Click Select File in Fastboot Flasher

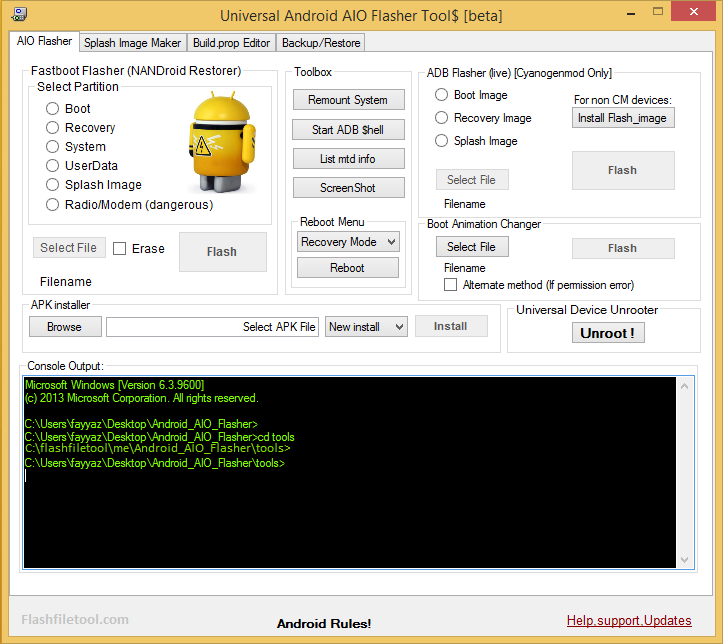(69, 248)
